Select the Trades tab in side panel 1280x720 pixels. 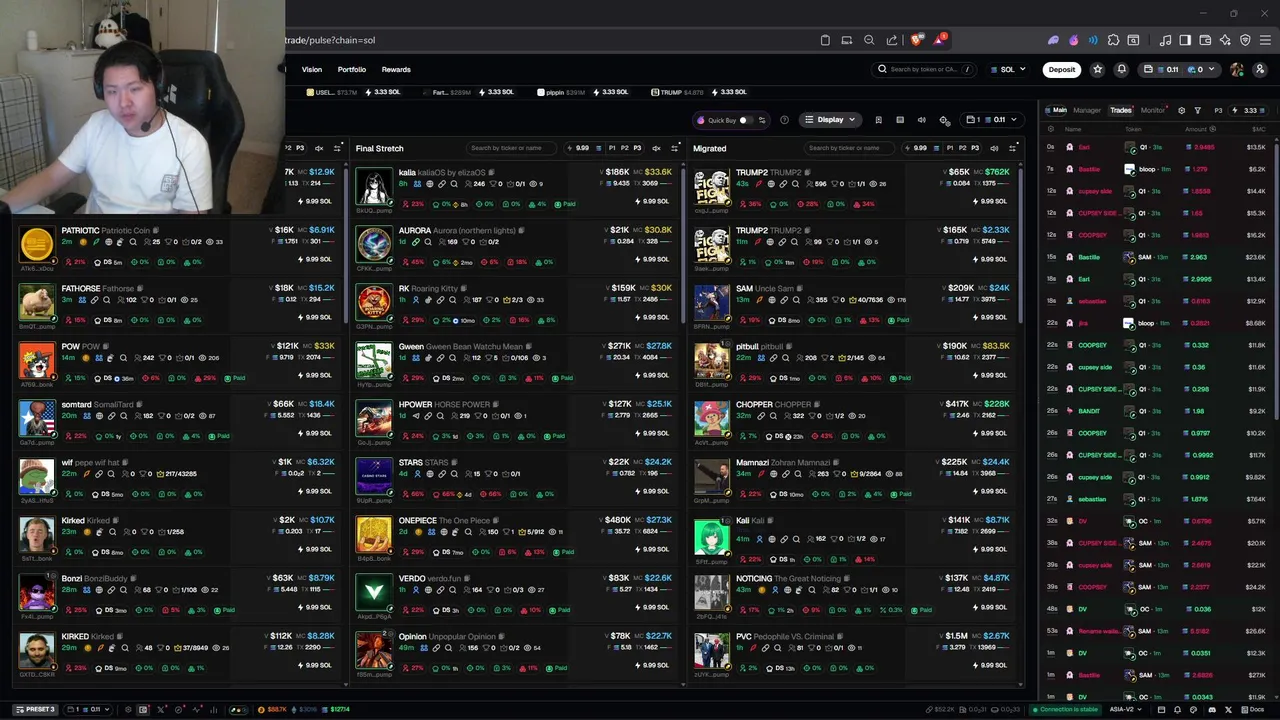tap(1121, 111)
